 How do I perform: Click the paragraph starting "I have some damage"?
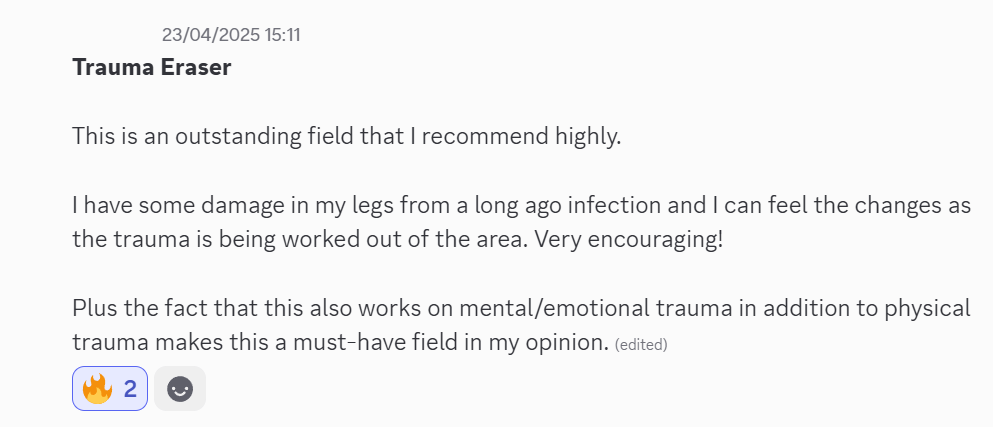520,223
